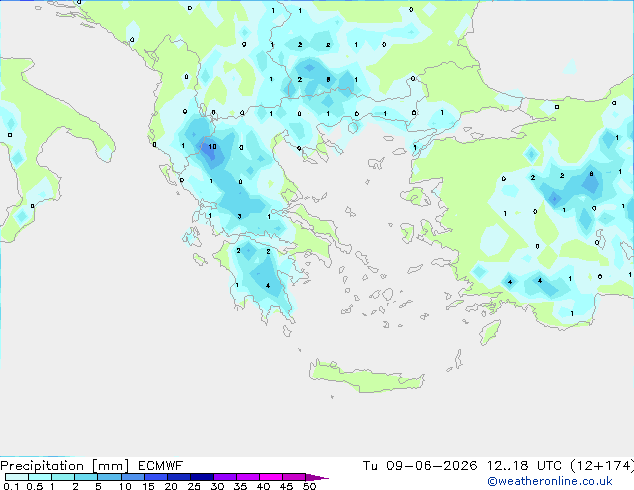This screenshot has width=634, height=490.
Task: Click the legend value label '20'
Action: tap(171, 486)
